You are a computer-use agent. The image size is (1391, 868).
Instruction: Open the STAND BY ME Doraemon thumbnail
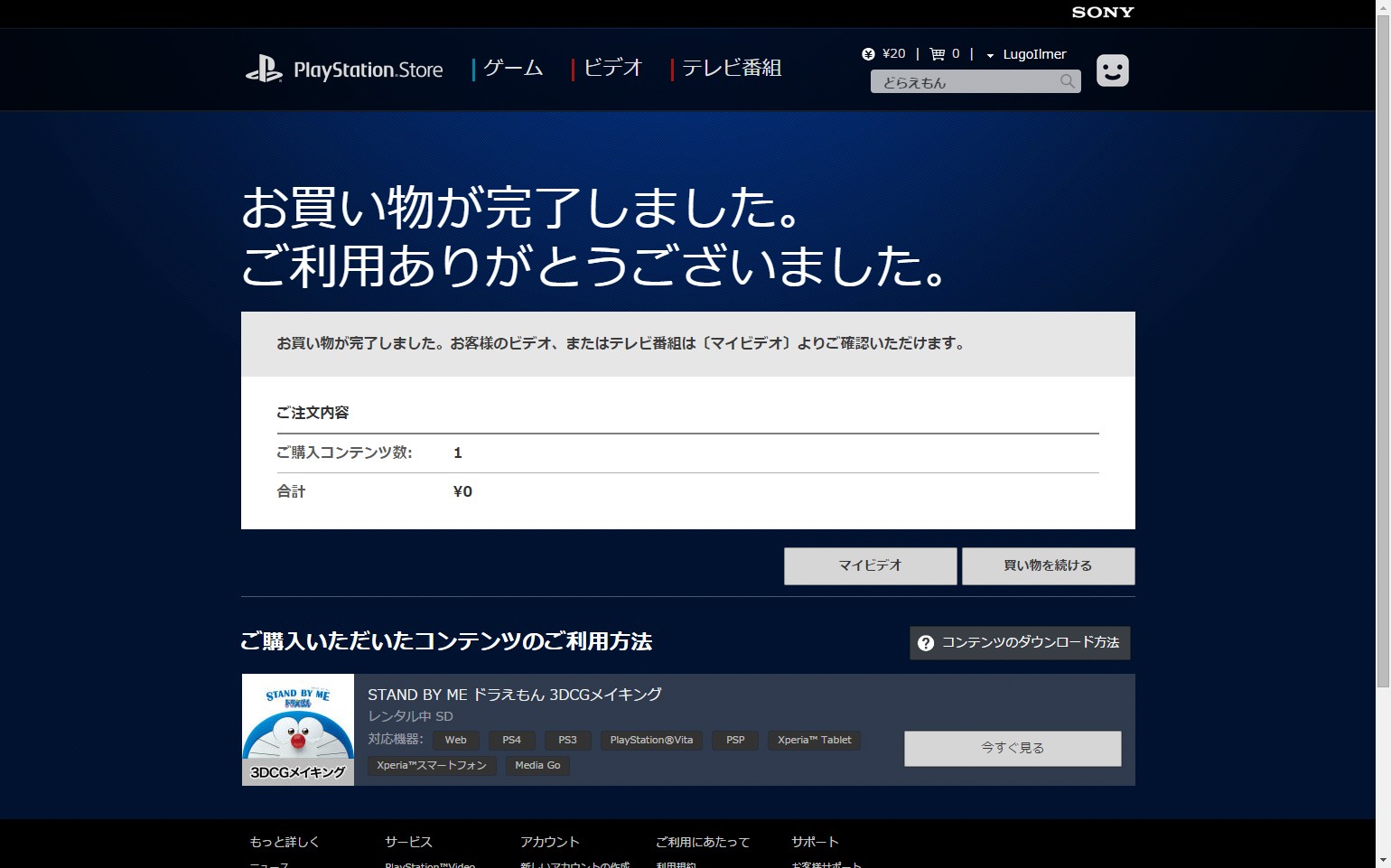[298, 730]
